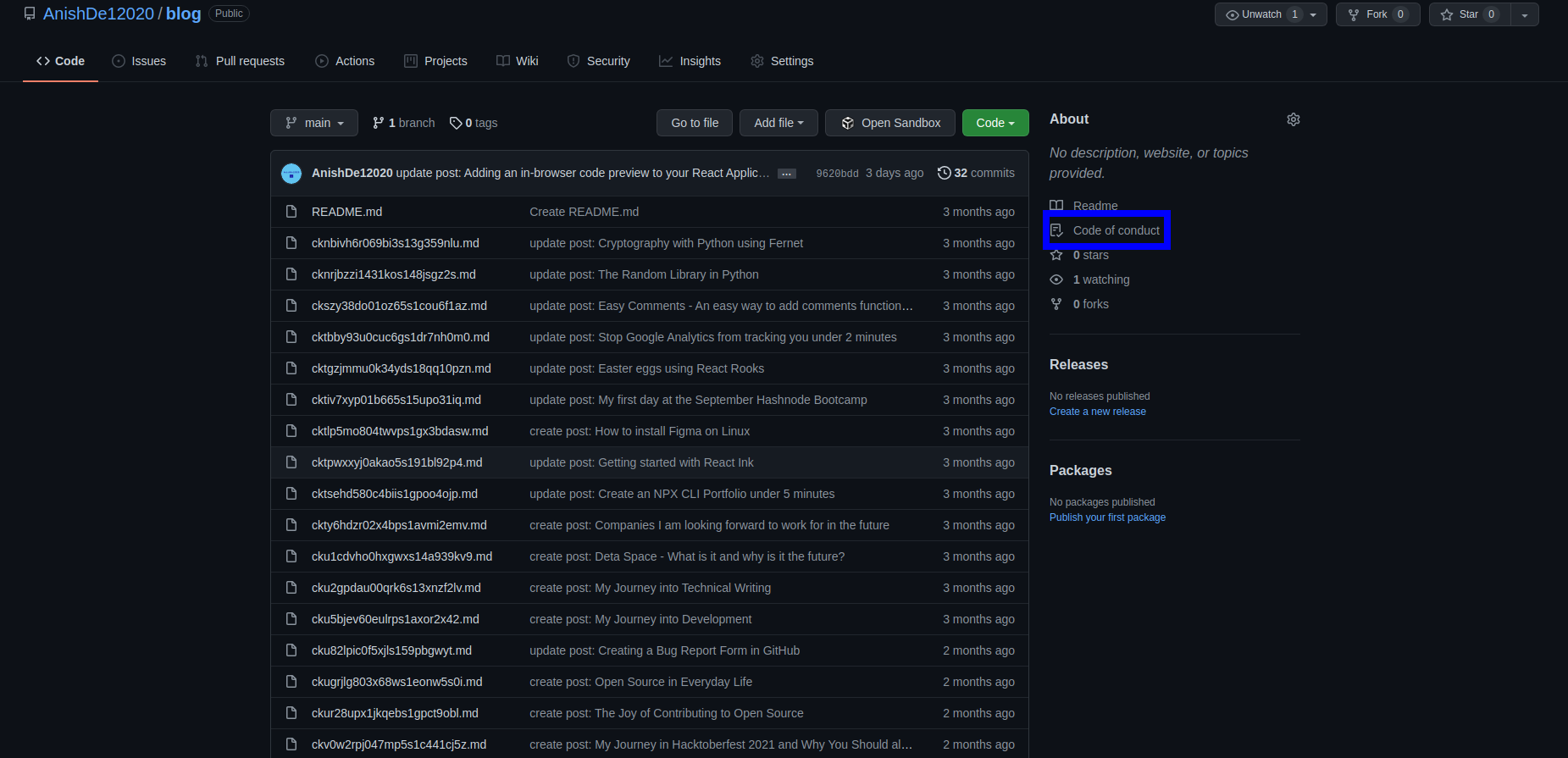Click the tag icon beside 0 tags
Viewport: 1568px width, 758px height.
(x=456, y=123)
